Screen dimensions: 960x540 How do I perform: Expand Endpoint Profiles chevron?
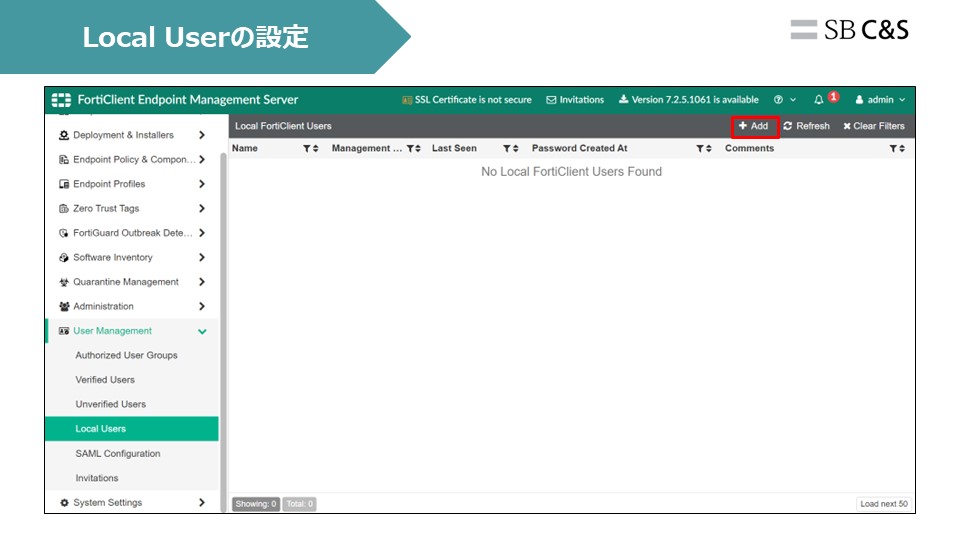coord(202,184)
